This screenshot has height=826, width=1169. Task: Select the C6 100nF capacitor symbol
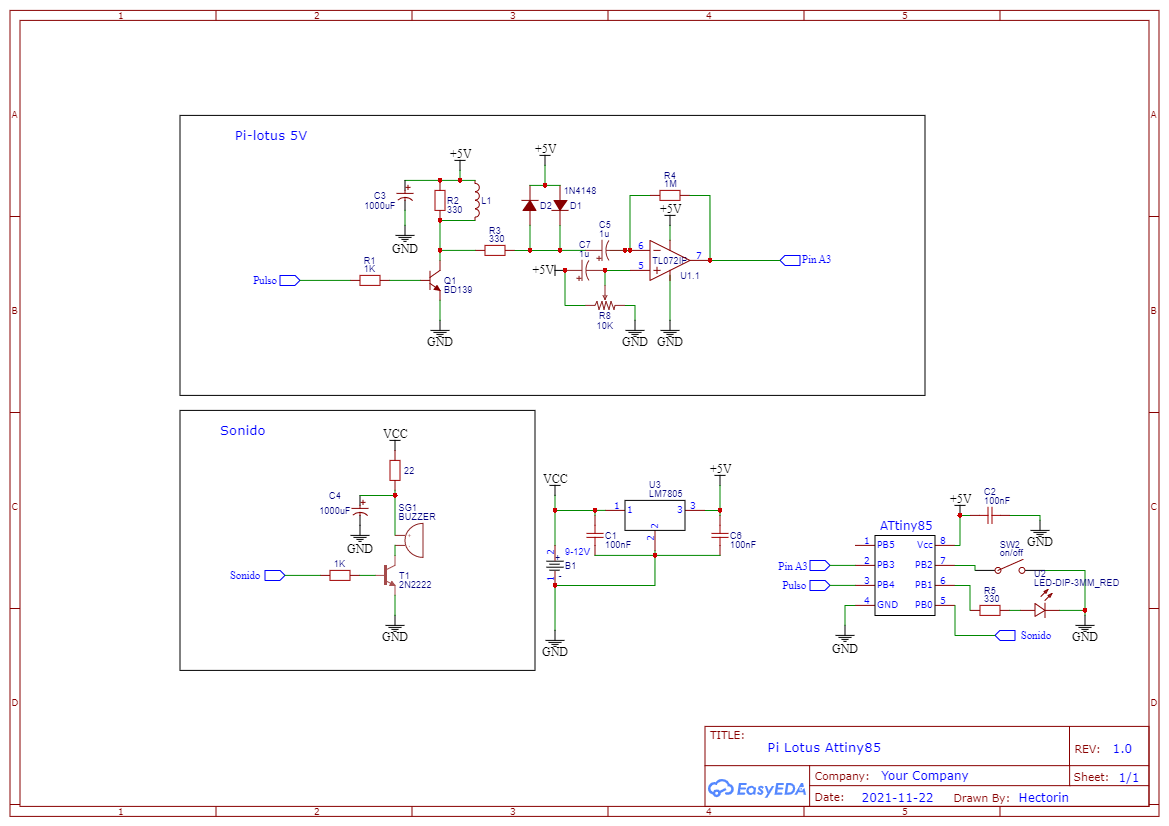[719, 535]
